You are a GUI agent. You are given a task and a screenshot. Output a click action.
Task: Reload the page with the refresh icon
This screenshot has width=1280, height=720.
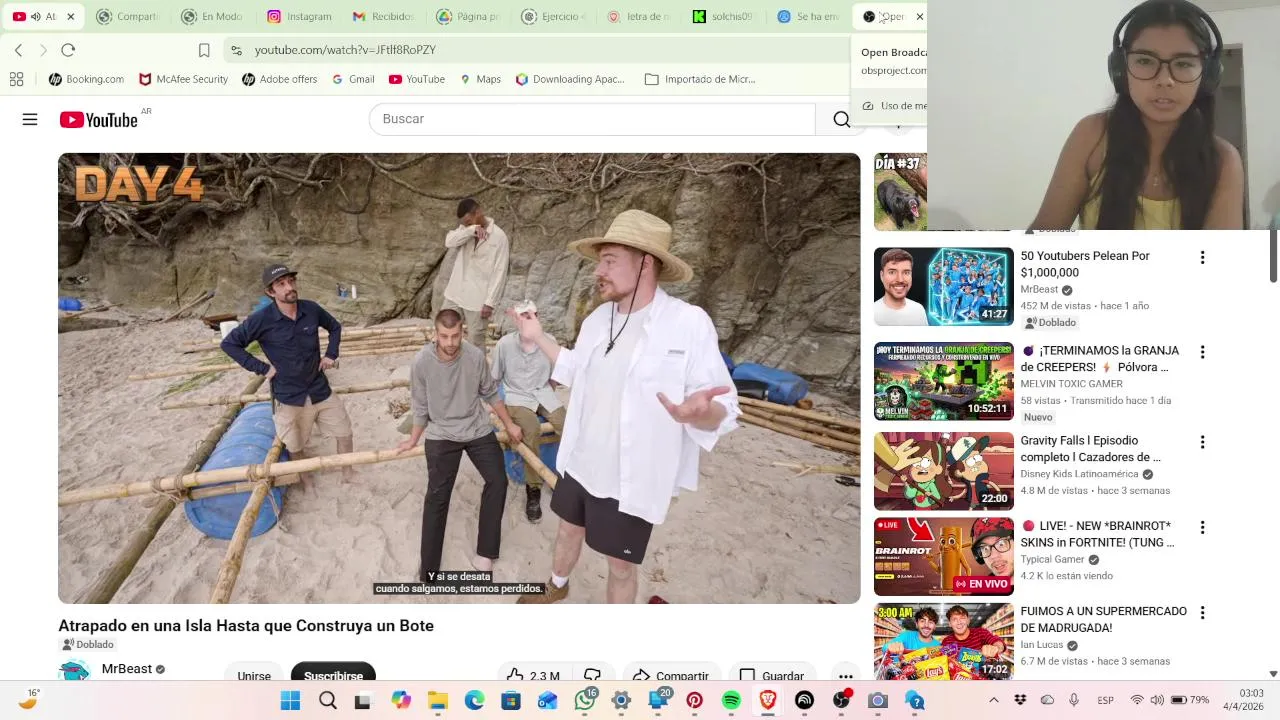[68, 50]
